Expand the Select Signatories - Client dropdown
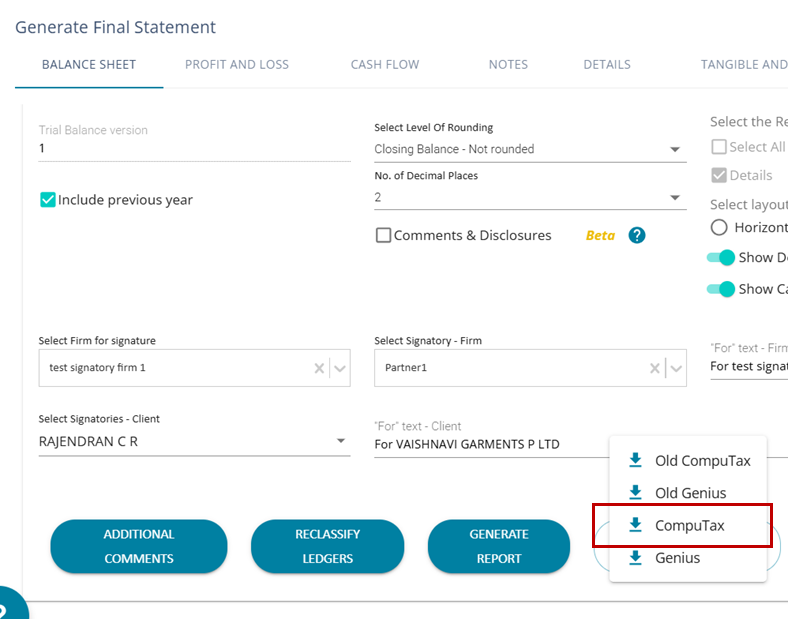Viewport: 788px width, 619px height. 340,441
